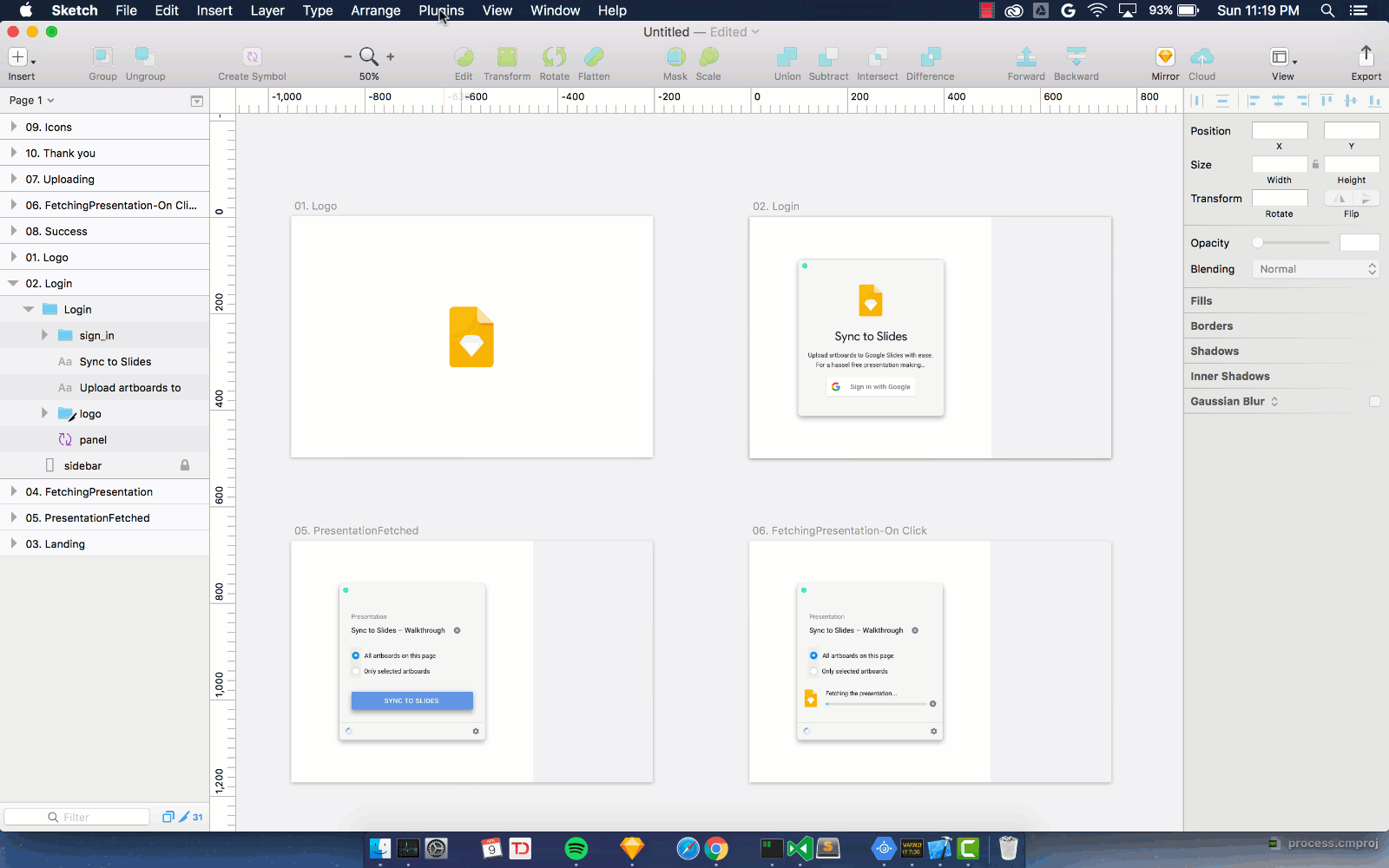This screenshot has height=868, width=1389.
Task: Open the Insert tool in toolbar
Action: (x=18, y=57)
